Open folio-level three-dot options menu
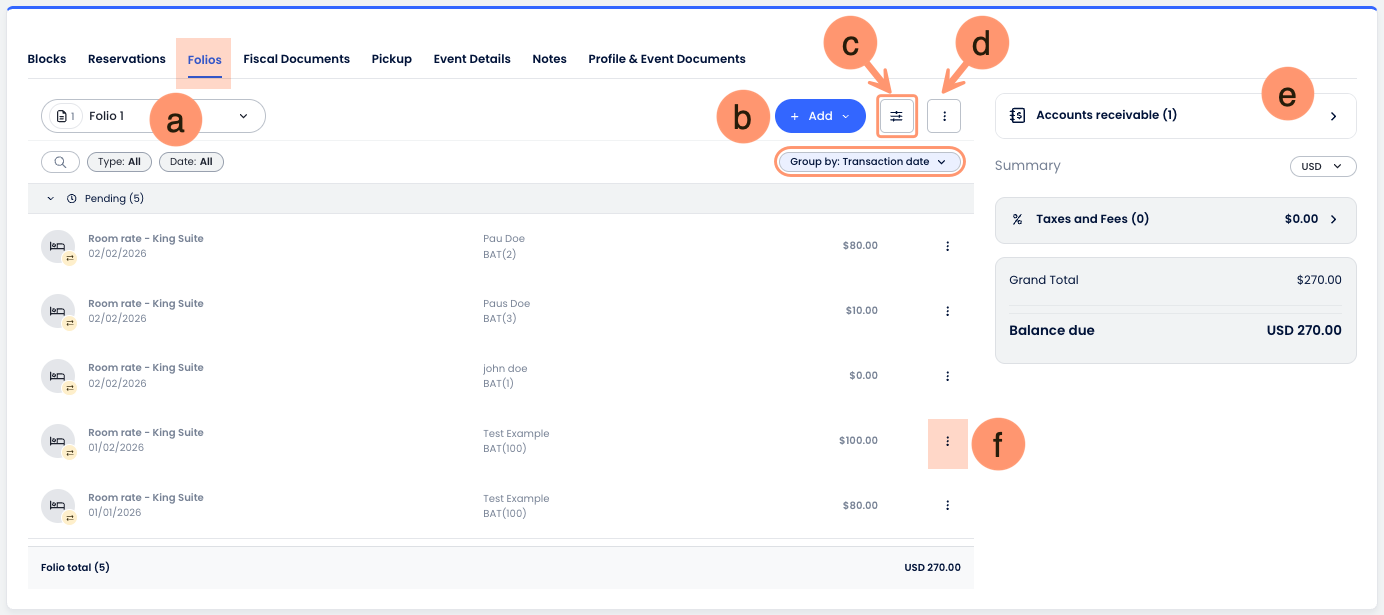1384x615 pixels. click(x=944, y=116)
